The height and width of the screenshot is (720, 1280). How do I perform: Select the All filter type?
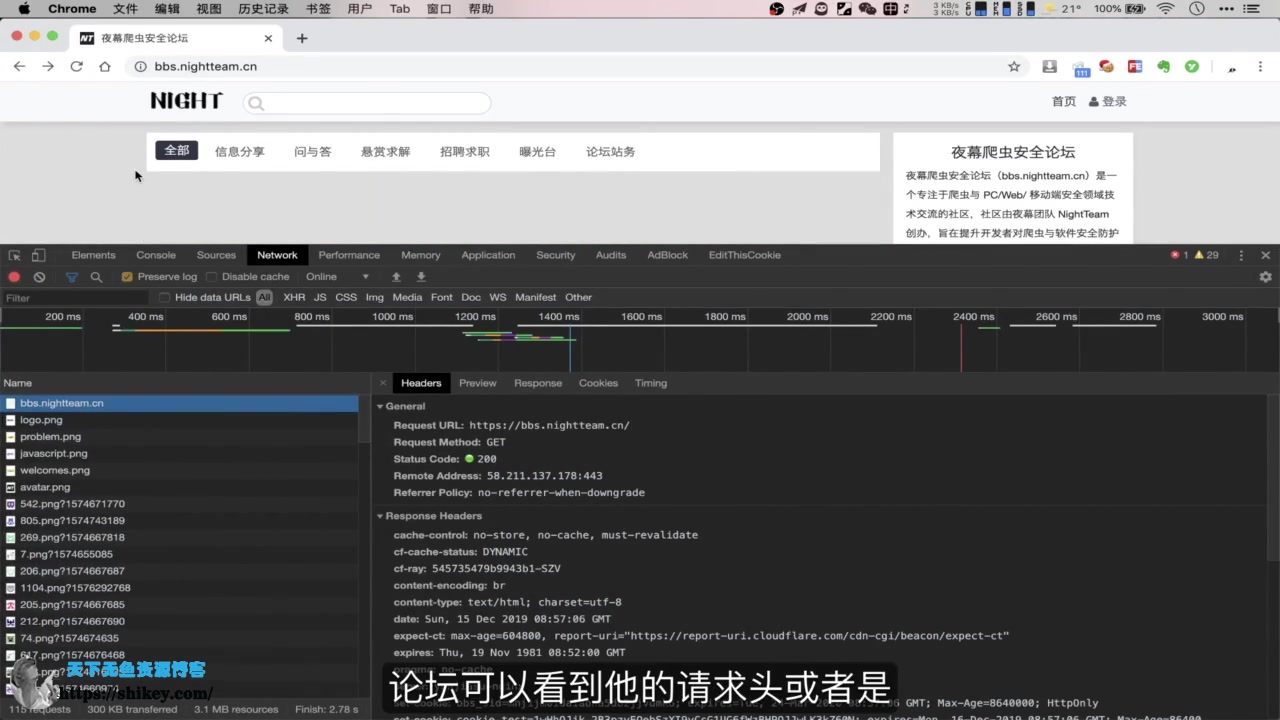point(264,298)
